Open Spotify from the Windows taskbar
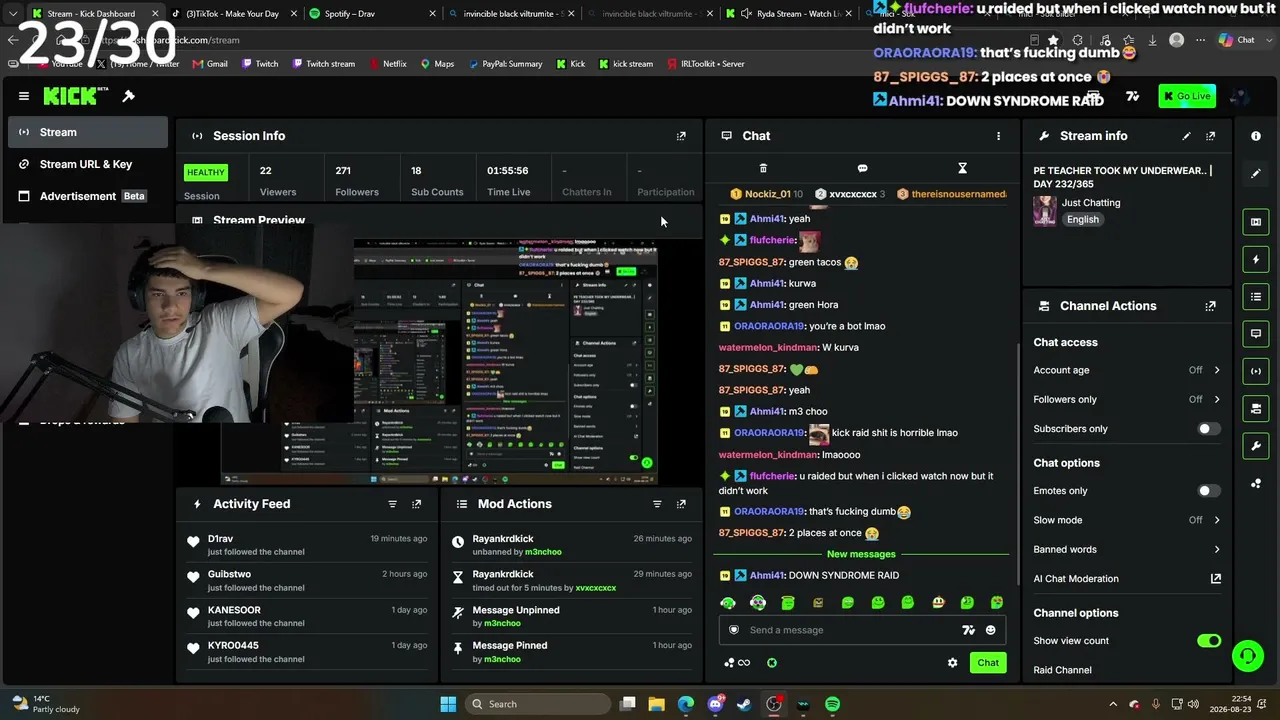 coord(832,704)
